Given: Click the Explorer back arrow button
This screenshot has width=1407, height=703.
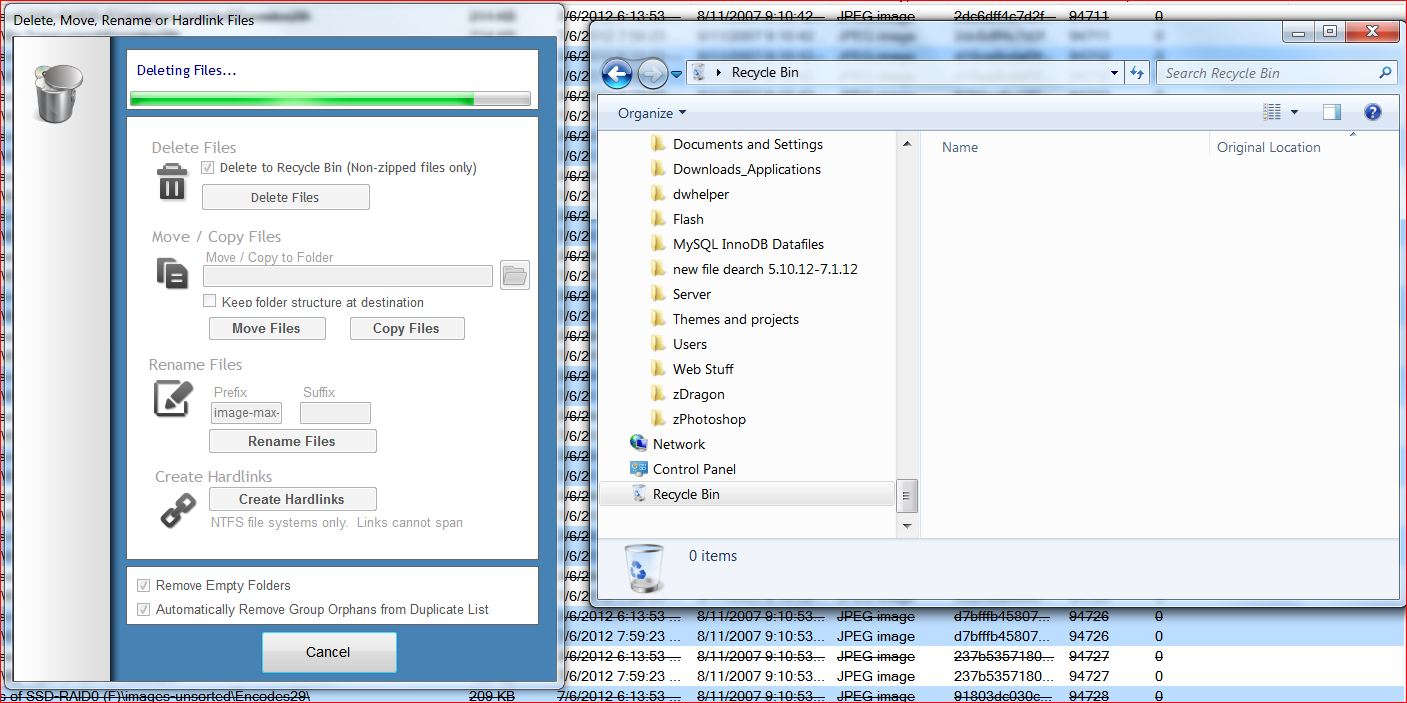Looking at the screenshot, I should point(617,73).
